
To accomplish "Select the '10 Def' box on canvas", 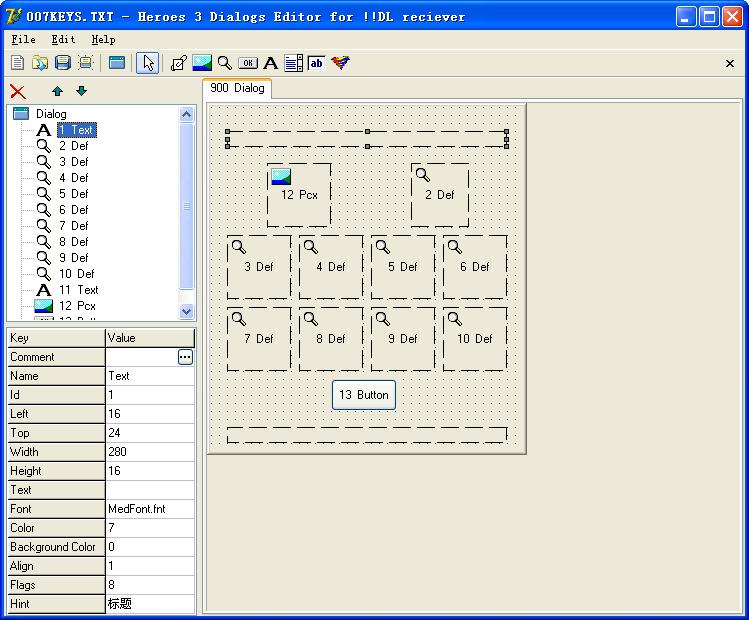I will [475, 339].
